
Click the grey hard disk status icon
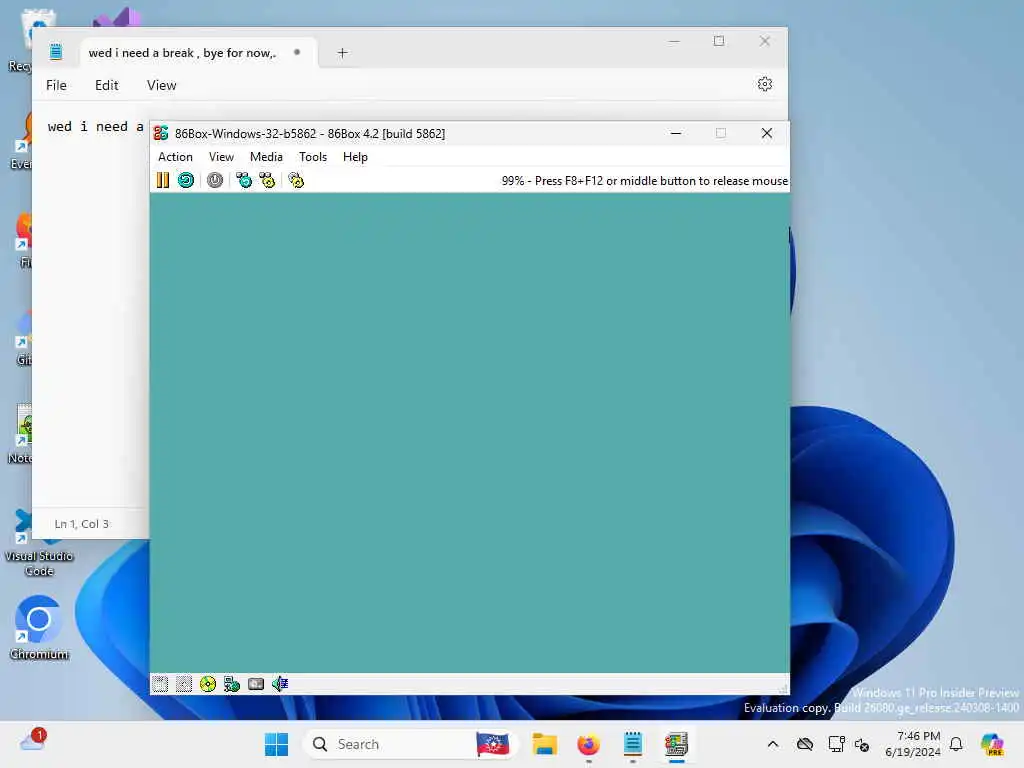pyautogui.click(x=256, y=684)
